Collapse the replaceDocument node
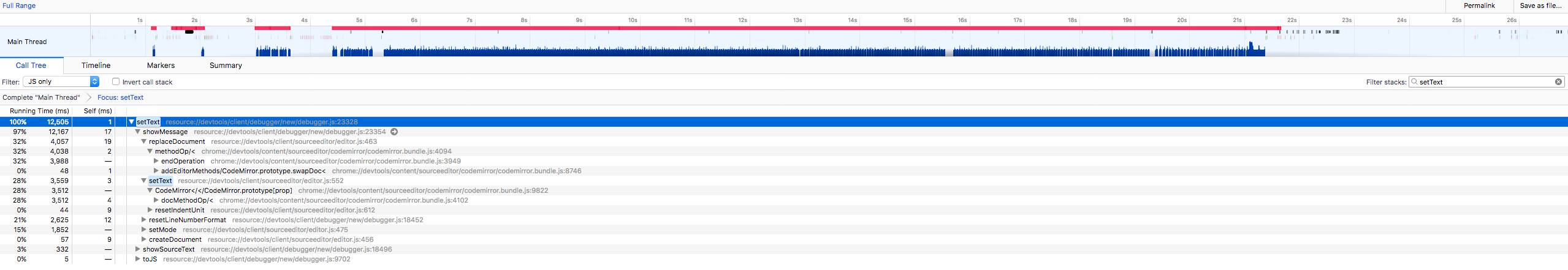The height and width of the screenshot is (270, 1568). click(144, 141)
